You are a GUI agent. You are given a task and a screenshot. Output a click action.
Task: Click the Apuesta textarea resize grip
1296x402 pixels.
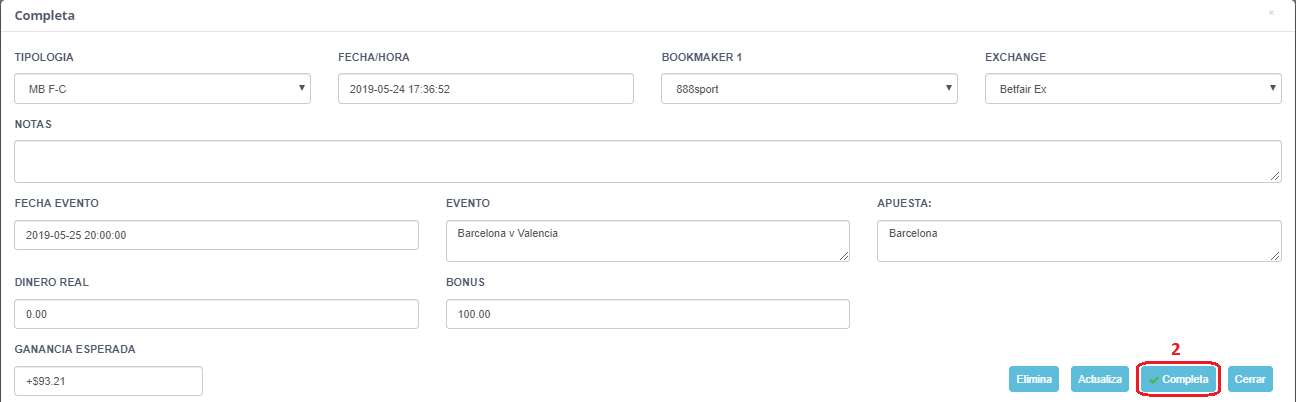(1276, 256)
